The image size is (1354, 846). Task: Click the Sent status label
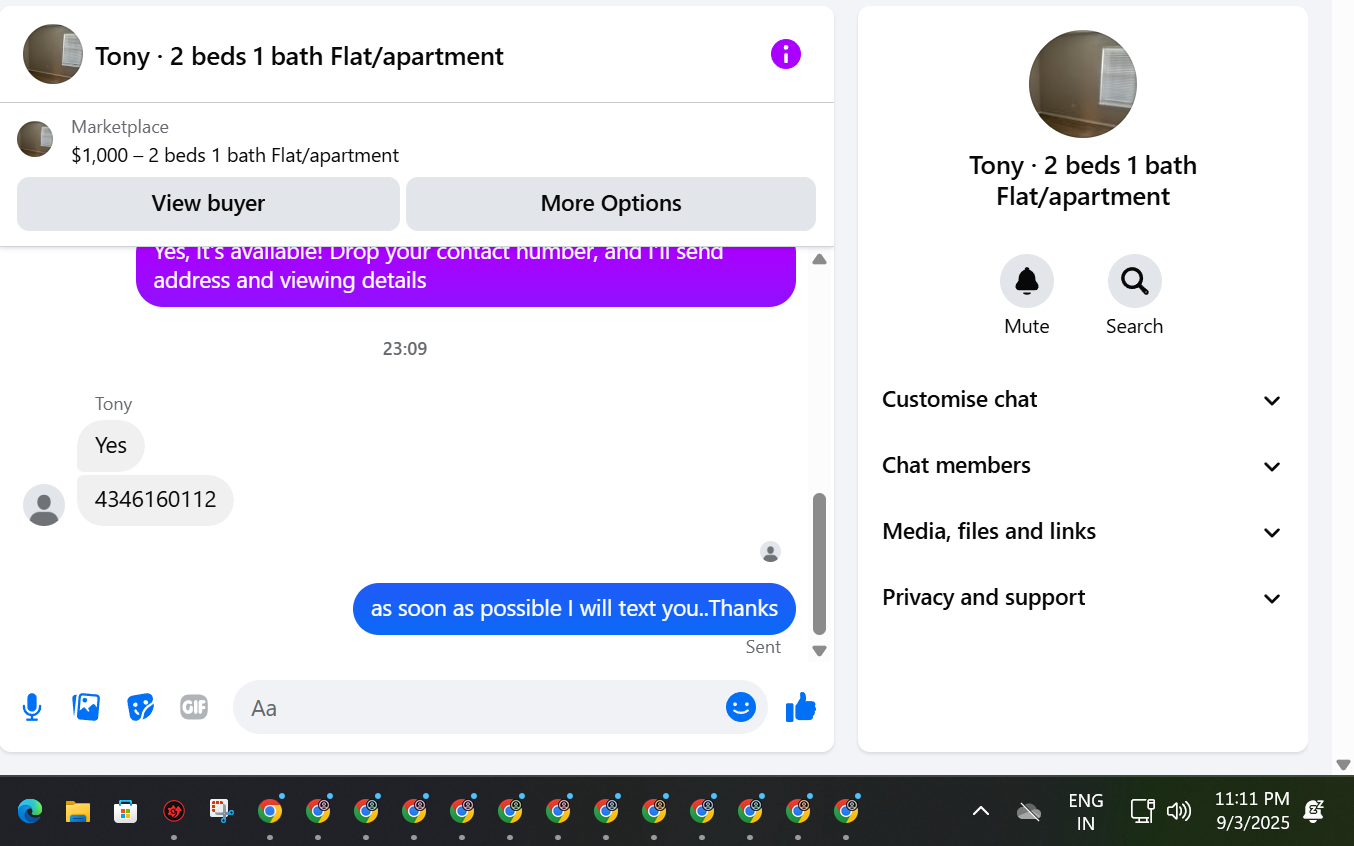coord(763,647)
